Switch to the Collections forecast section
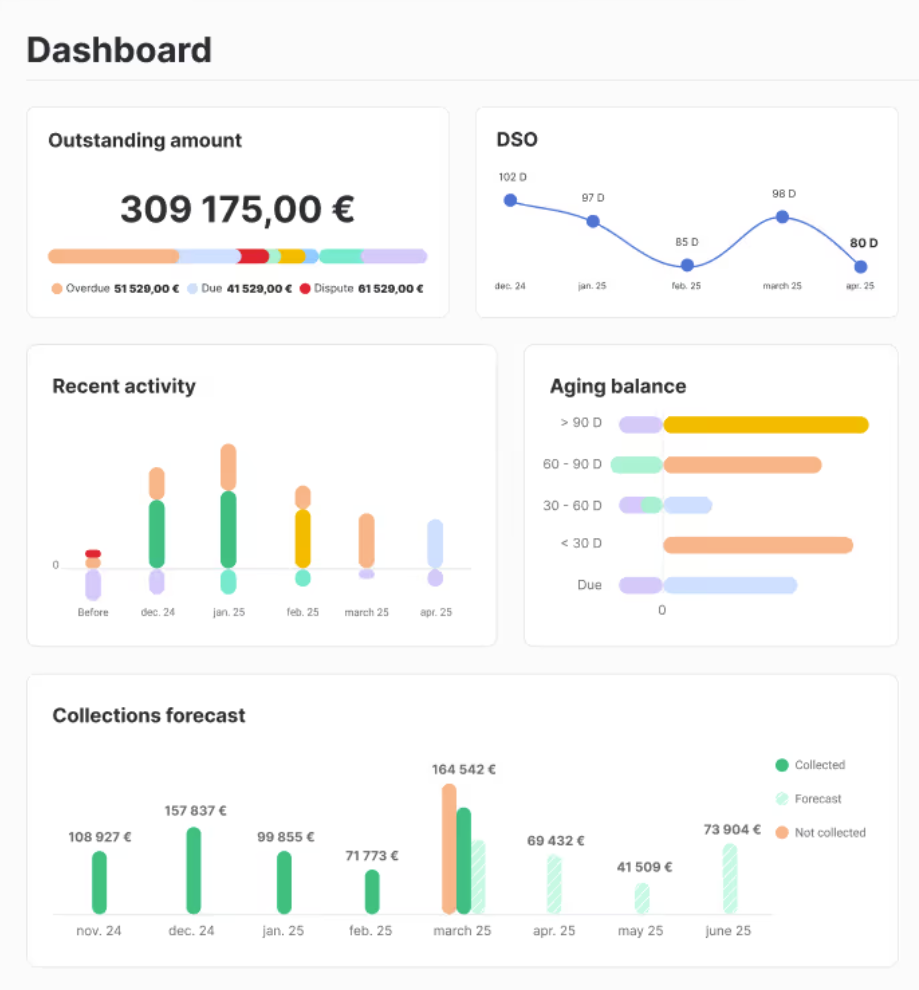919x990 pixels. pos(148,715)
